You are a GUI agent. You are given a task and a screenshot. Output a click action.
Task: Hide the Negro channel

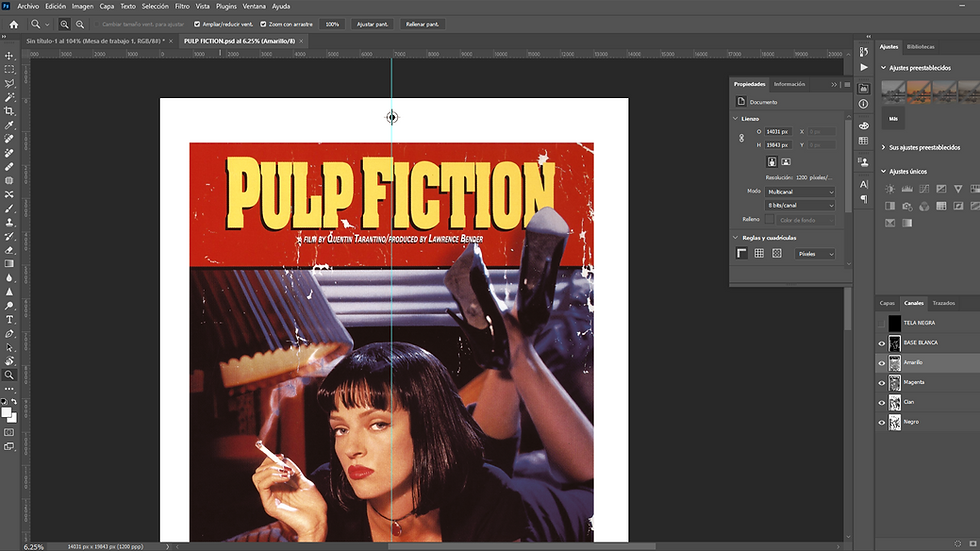[x=881, y=422]
